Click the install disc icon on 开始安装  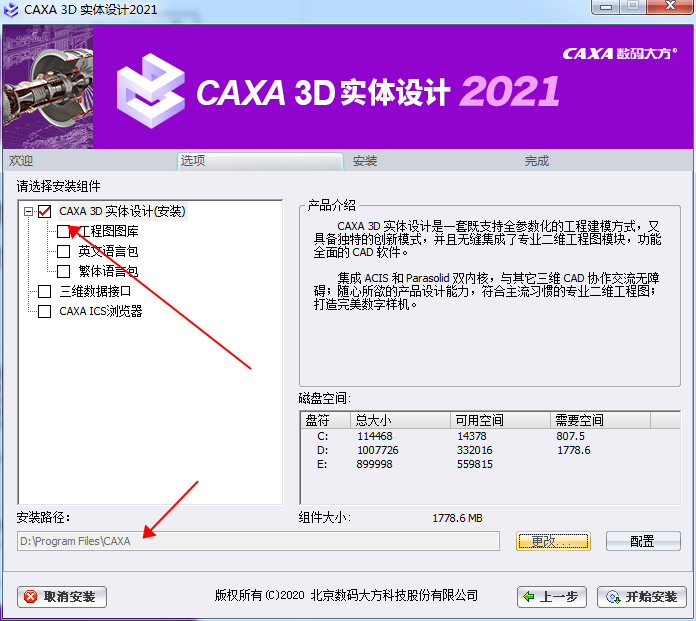[x=613, y=597]
